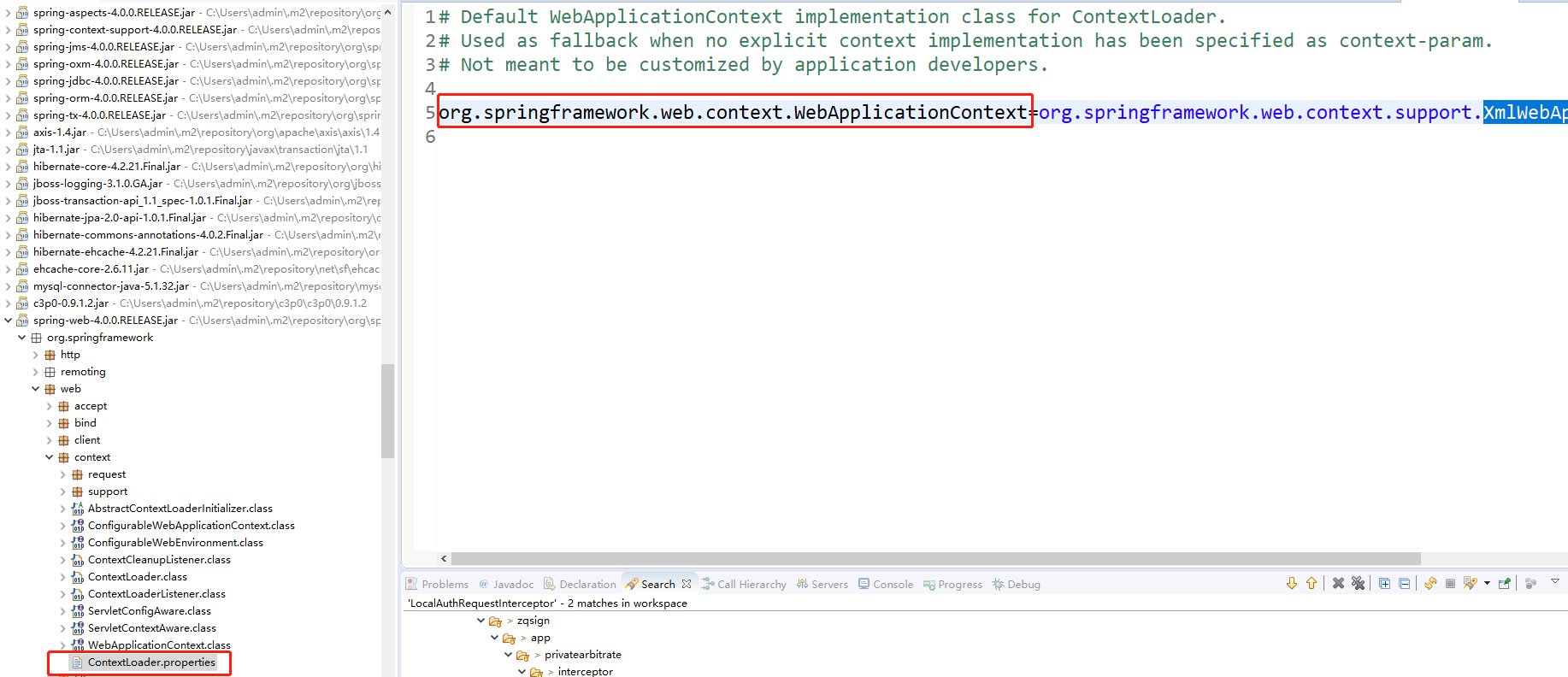Viewport: 1568px width, 677px height.
Task: Open the Console tab
Action: [x=886, y=585]
